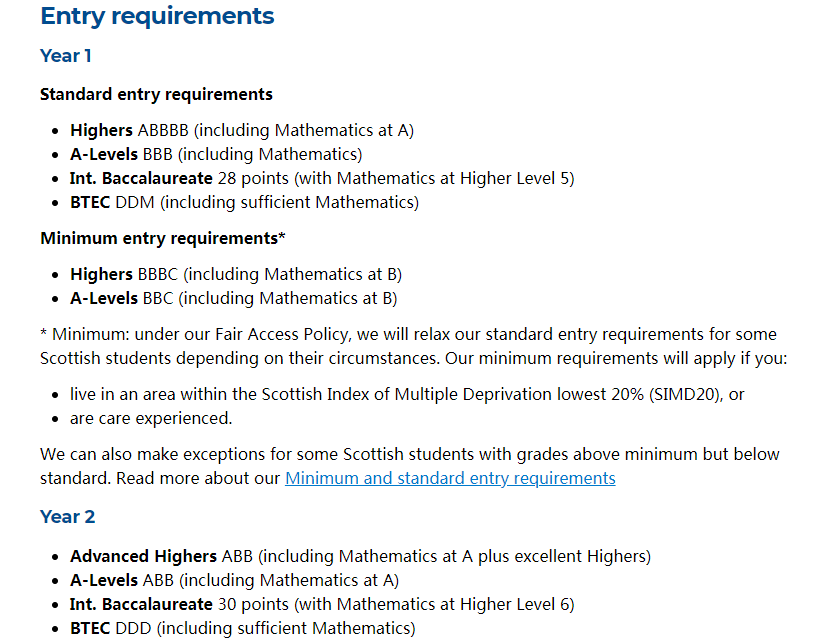
Task: Click the Highers ABBBB list item
Action: 241,130
